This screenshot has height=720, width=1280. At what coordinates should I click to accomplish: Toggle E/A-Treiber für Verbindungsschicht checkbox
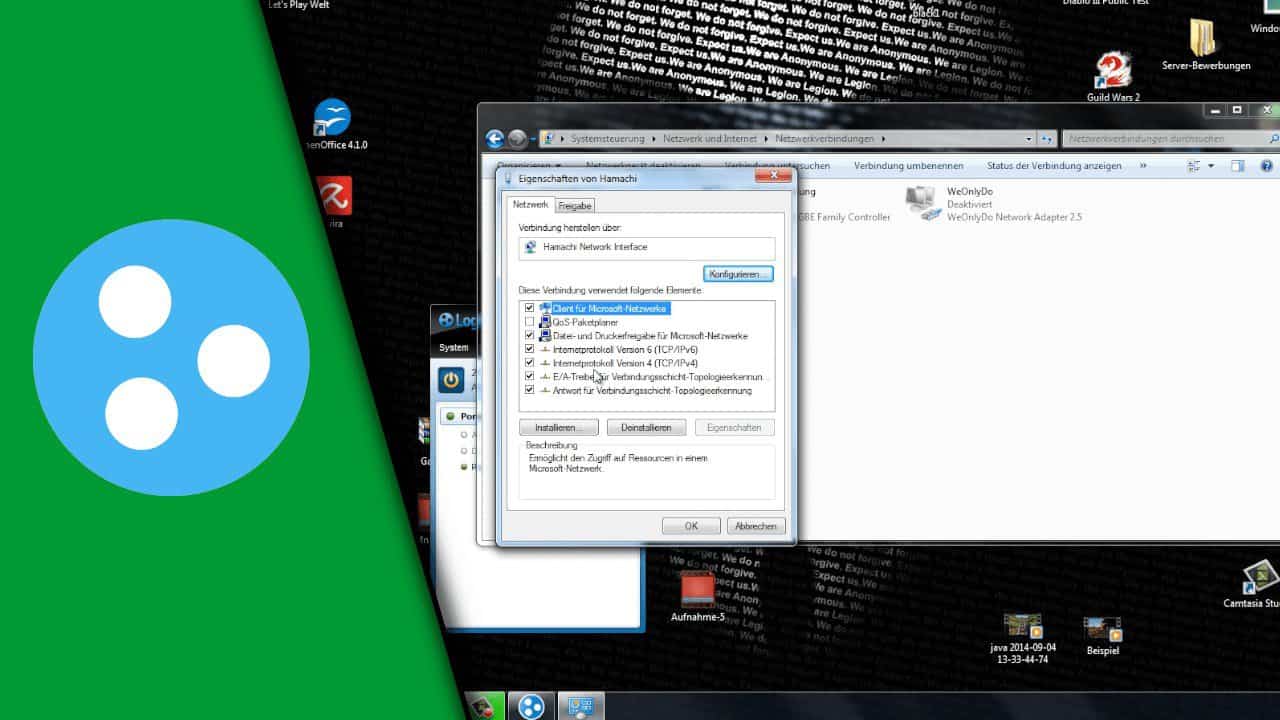(x=529, y=377)
